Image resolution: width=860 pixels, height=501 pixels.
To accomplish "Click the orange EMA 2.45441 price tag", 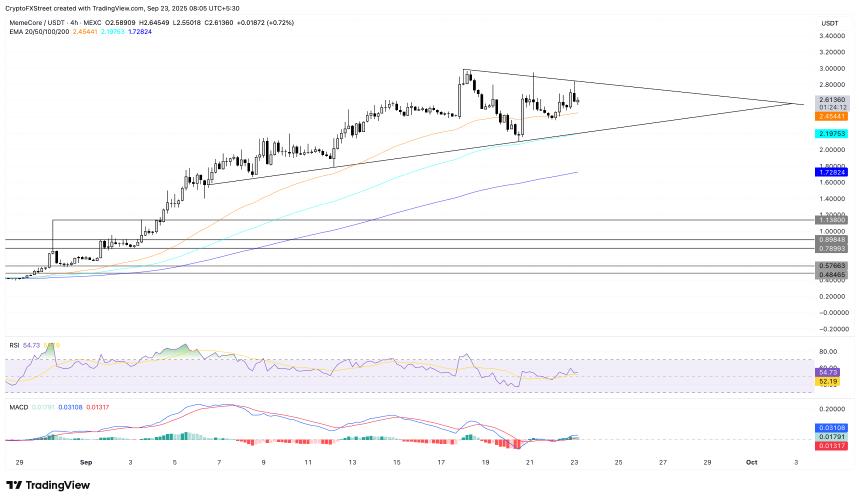I will pyautogui.click(x=833, y=115).
